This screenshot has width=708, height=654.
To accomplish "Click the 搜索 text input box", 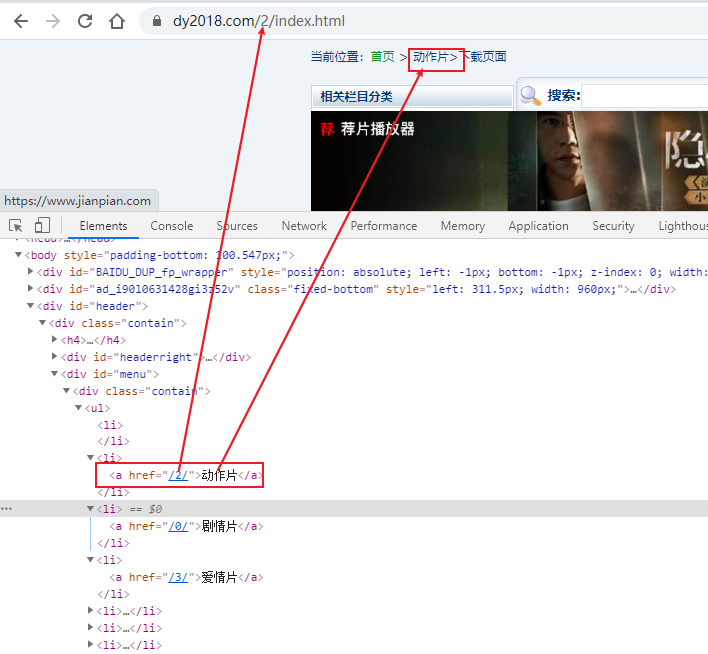I will pos(644,96).
